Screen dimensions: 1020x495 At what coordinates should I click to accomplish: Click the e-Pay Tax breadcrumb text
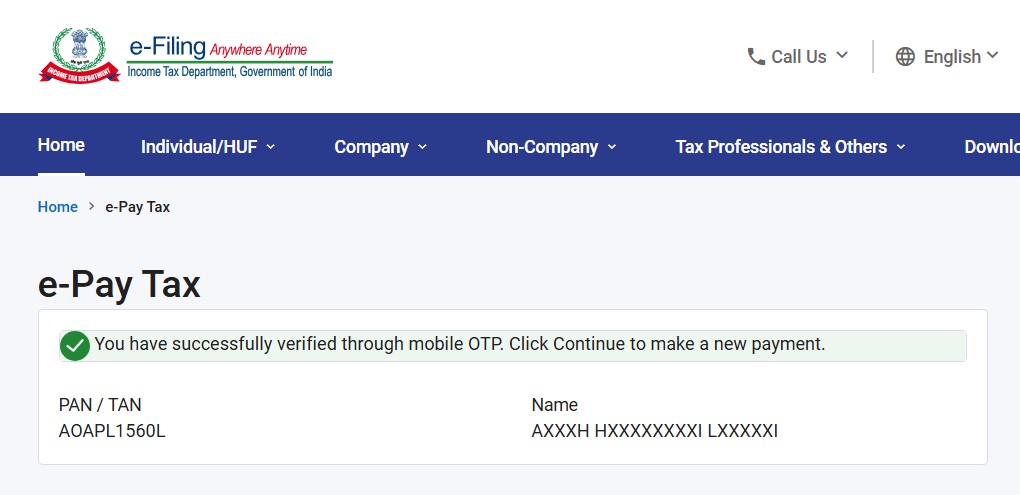click(138, 207)
